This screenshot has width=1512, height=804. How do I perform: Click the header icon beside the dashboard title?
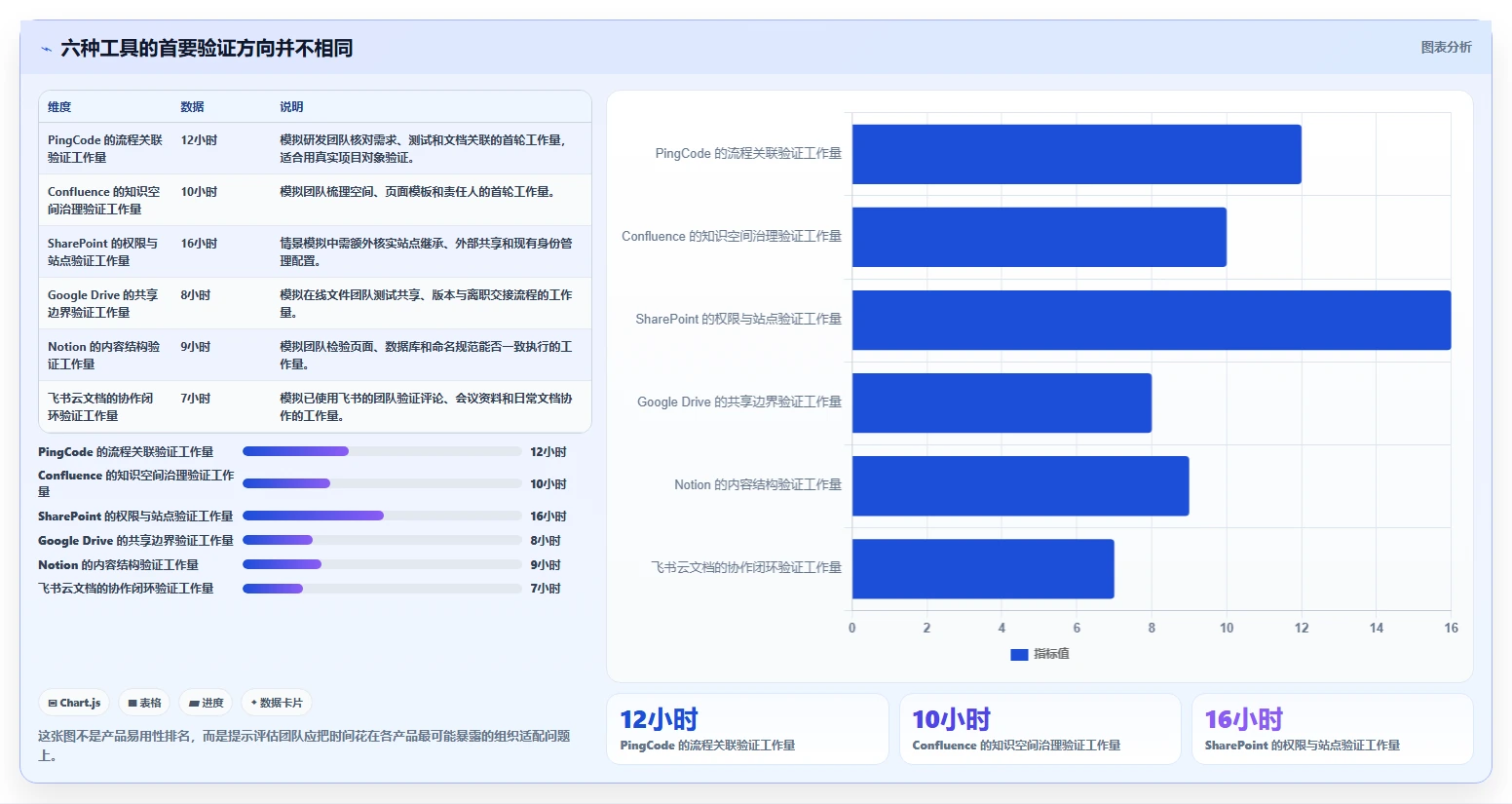(x=46, y=49)
